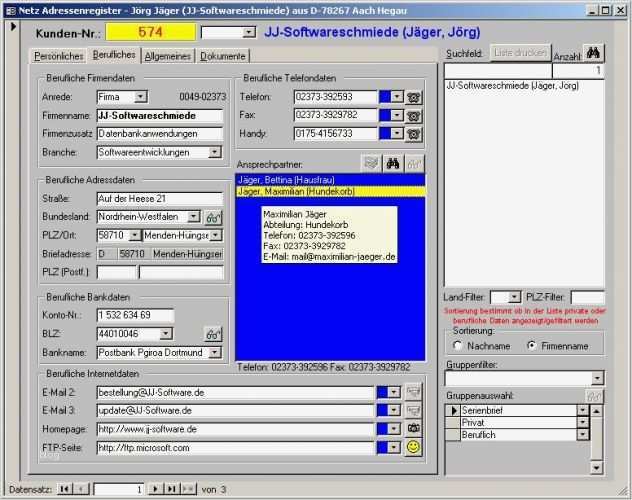This screenshot has height=500, width=632.
Task: Click the phone dial icon for Telefon
Action: (x=414, y=97)
